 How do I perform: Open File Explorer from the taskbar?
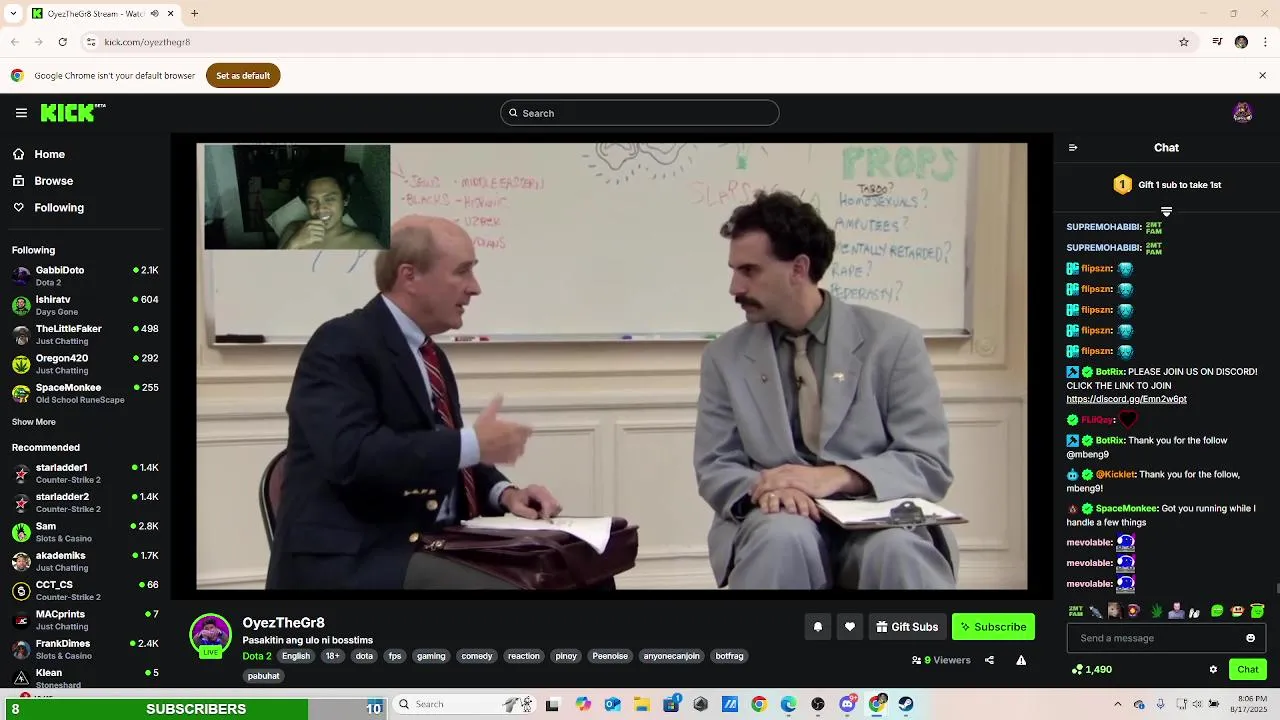click(x=642, y=704)
